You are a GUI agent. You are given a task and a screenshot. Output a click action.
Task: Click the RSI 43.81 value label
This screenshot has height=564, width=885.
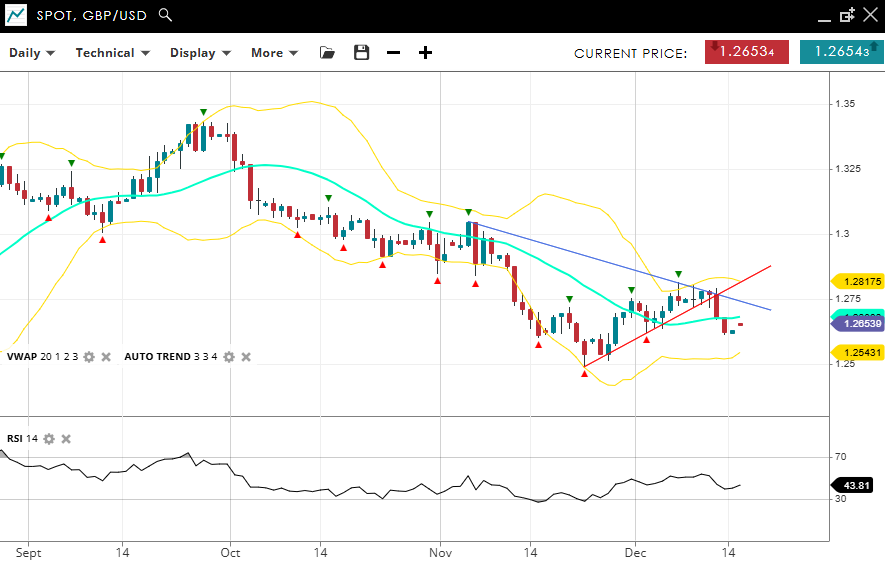point(858,485)
